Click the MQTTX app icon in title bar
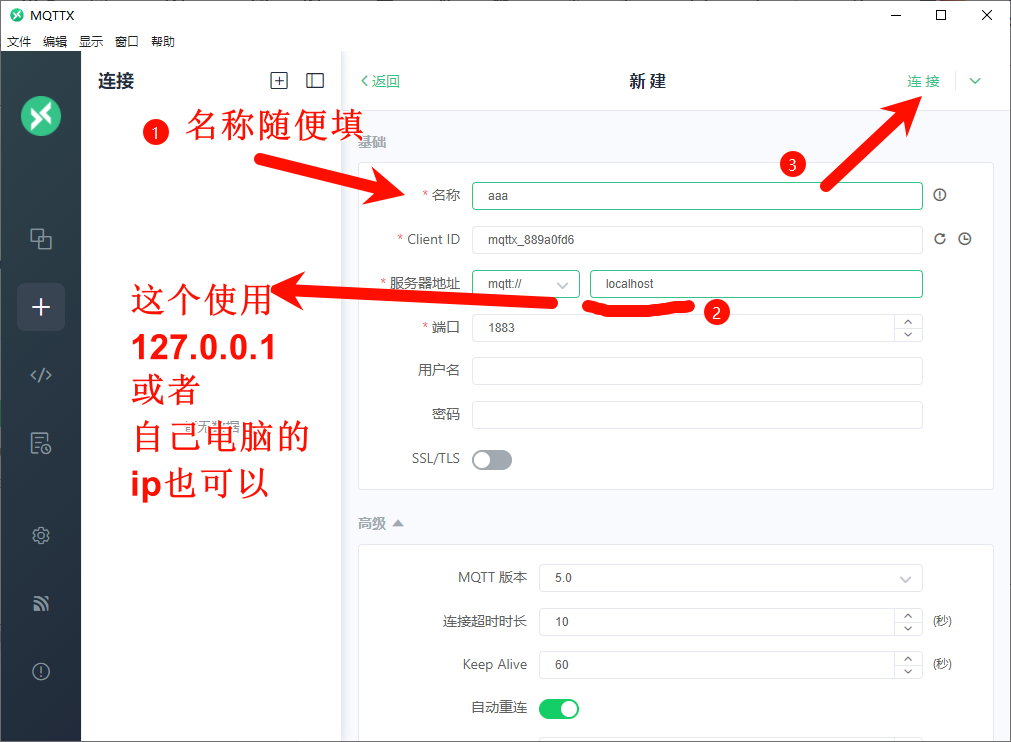1011x742 pixels. coord(17,15)
